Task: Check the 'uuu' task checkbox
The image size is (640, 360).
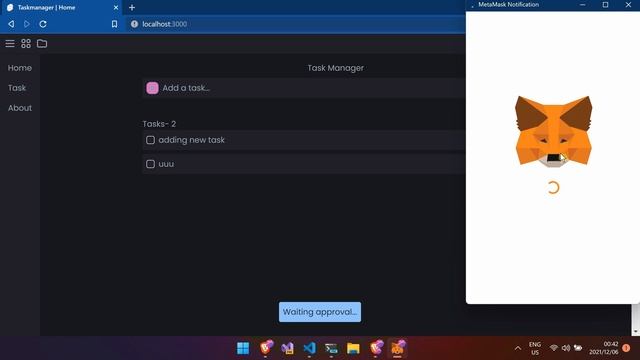Action: [150, 164]
